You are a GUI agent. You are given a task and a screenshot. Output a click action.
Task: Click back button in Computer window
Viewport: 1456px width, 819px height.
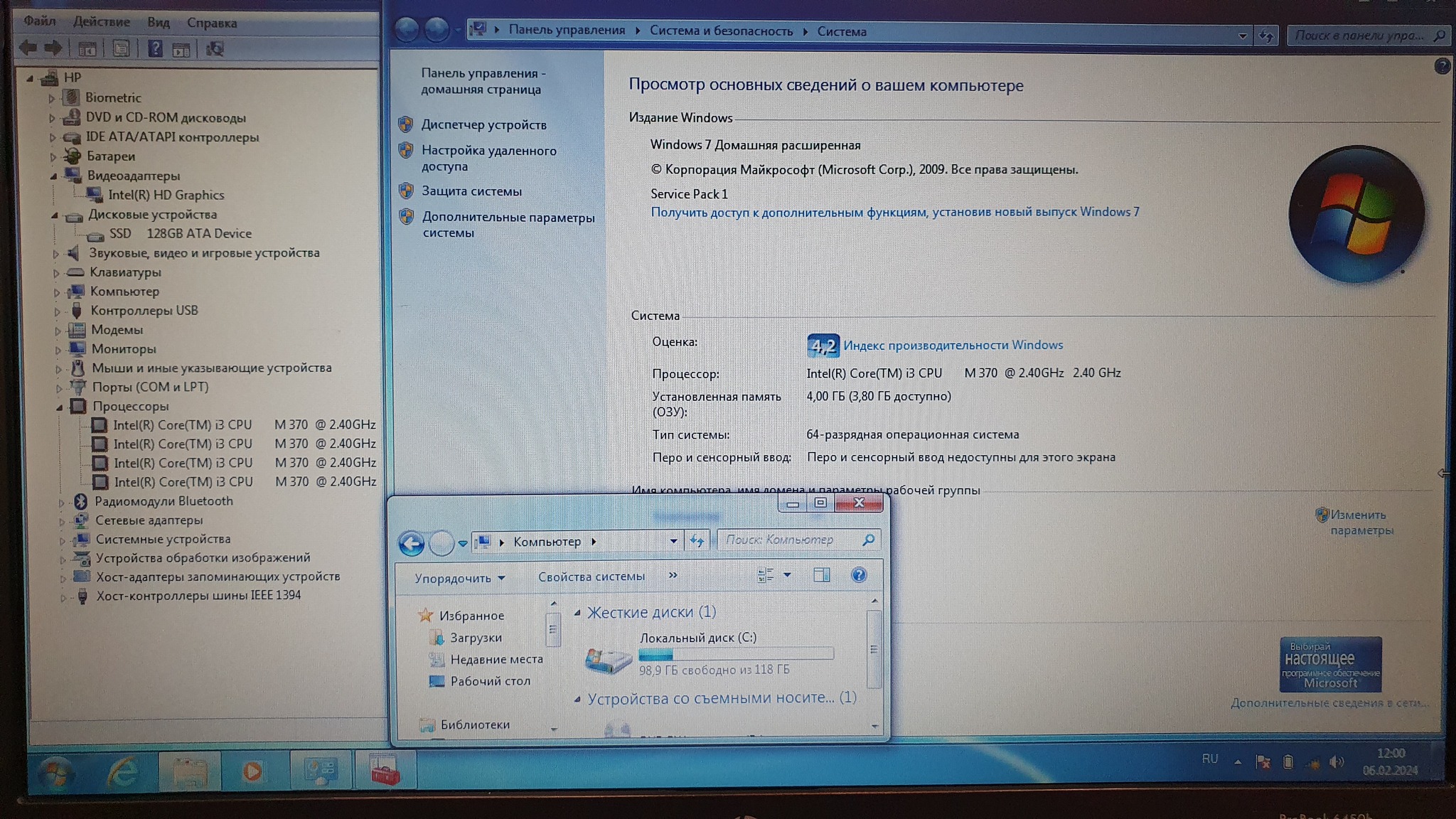[x=411, y=543]
